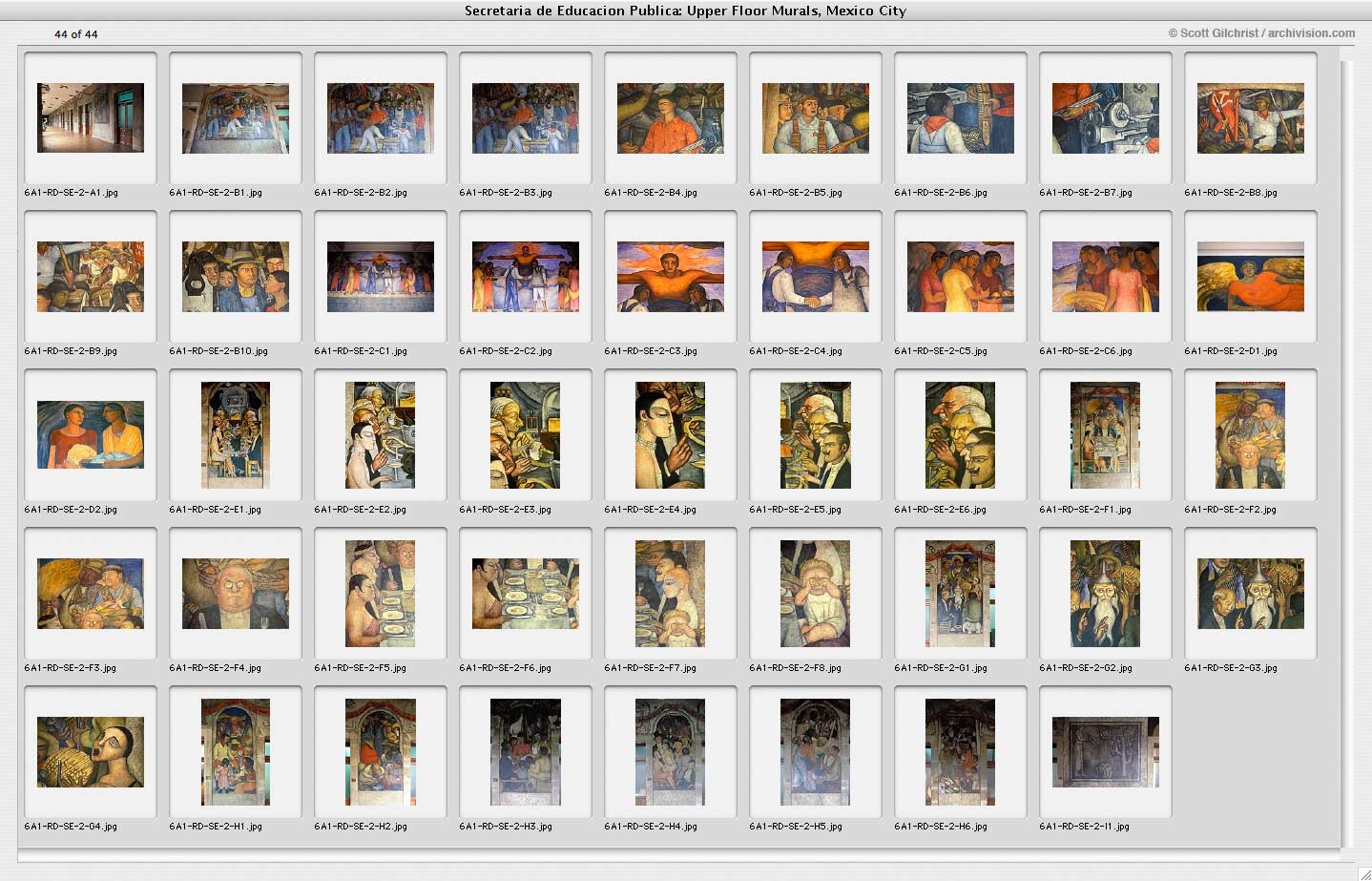
Task: Open thumbnail 6A1-RD-SE-2-H4.jpg
Action: tap(671, 752)
